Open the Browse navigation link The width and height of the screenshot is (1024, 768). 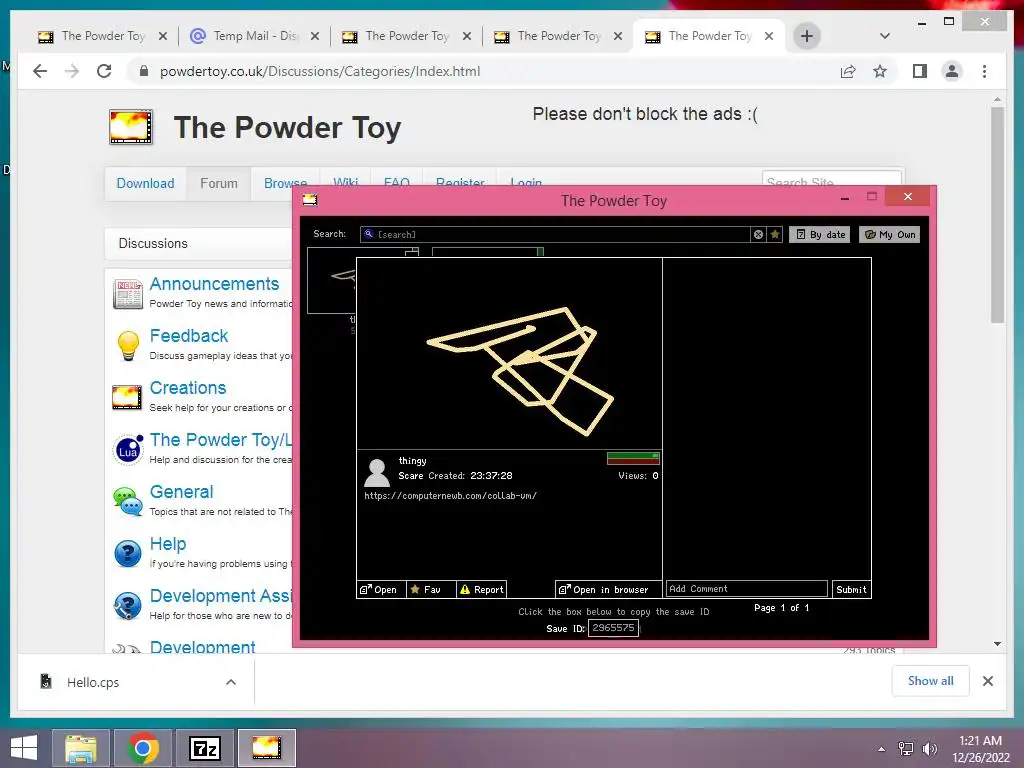coord(285,184)
